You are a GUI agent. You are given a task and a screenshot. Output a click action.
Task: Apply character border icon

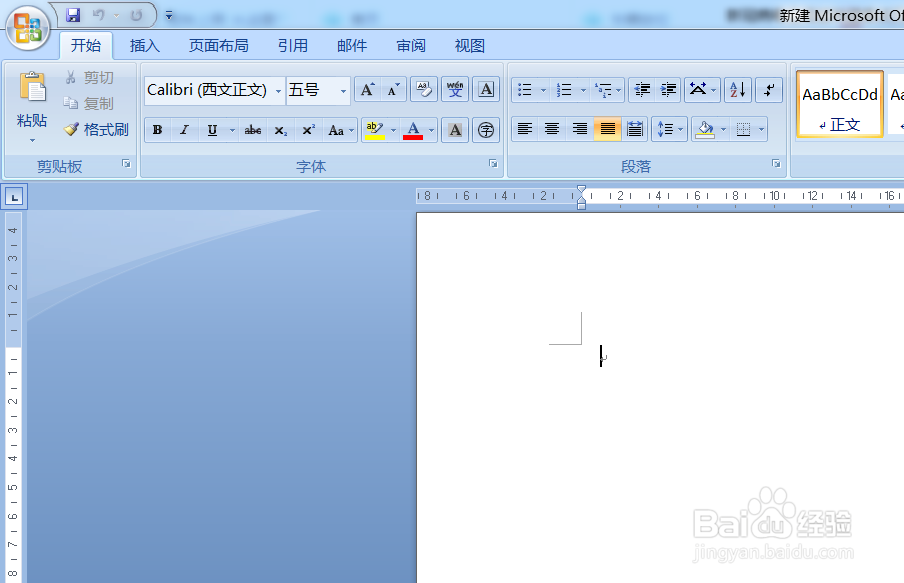486,89
